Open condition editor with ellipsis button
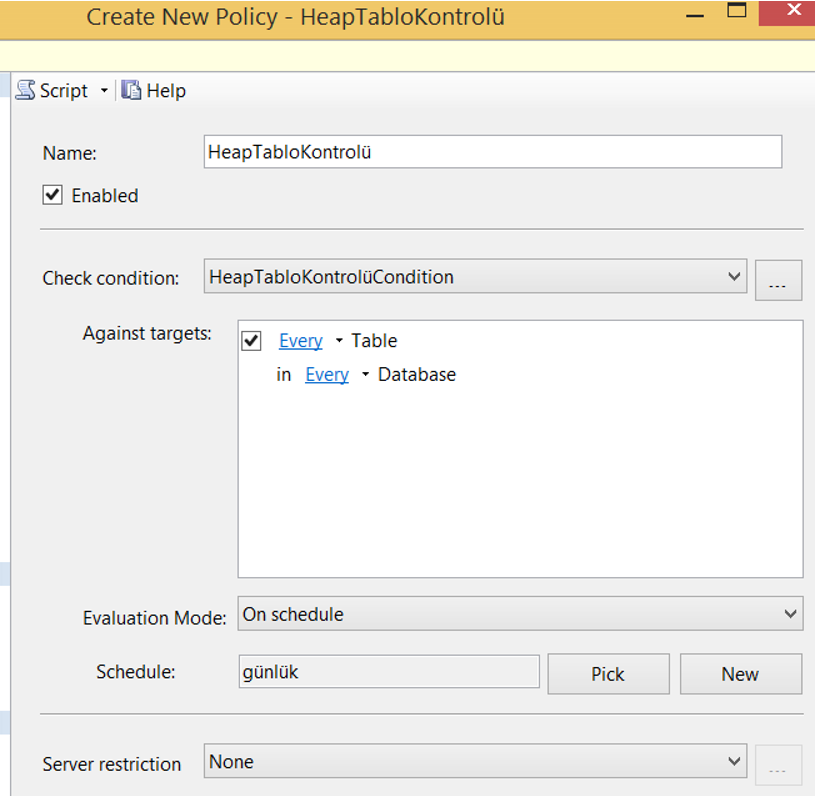The image size is (815, 796). 778,280
